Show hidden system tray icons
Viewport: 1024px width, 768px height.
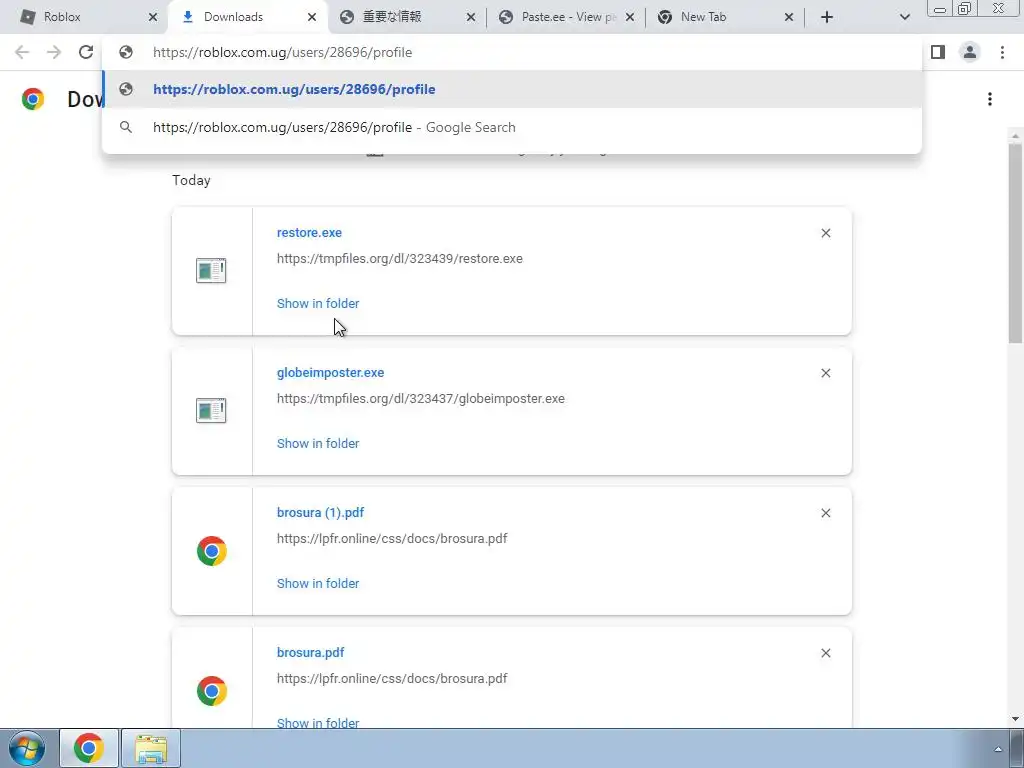998,749
